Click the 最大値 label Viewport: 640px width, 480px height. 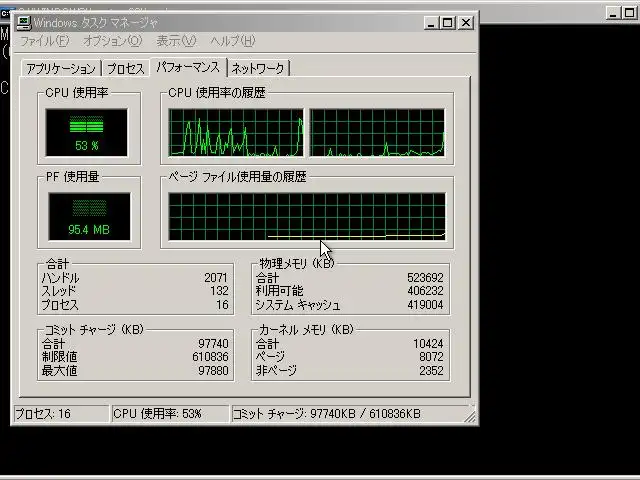(x=59, y=371)
